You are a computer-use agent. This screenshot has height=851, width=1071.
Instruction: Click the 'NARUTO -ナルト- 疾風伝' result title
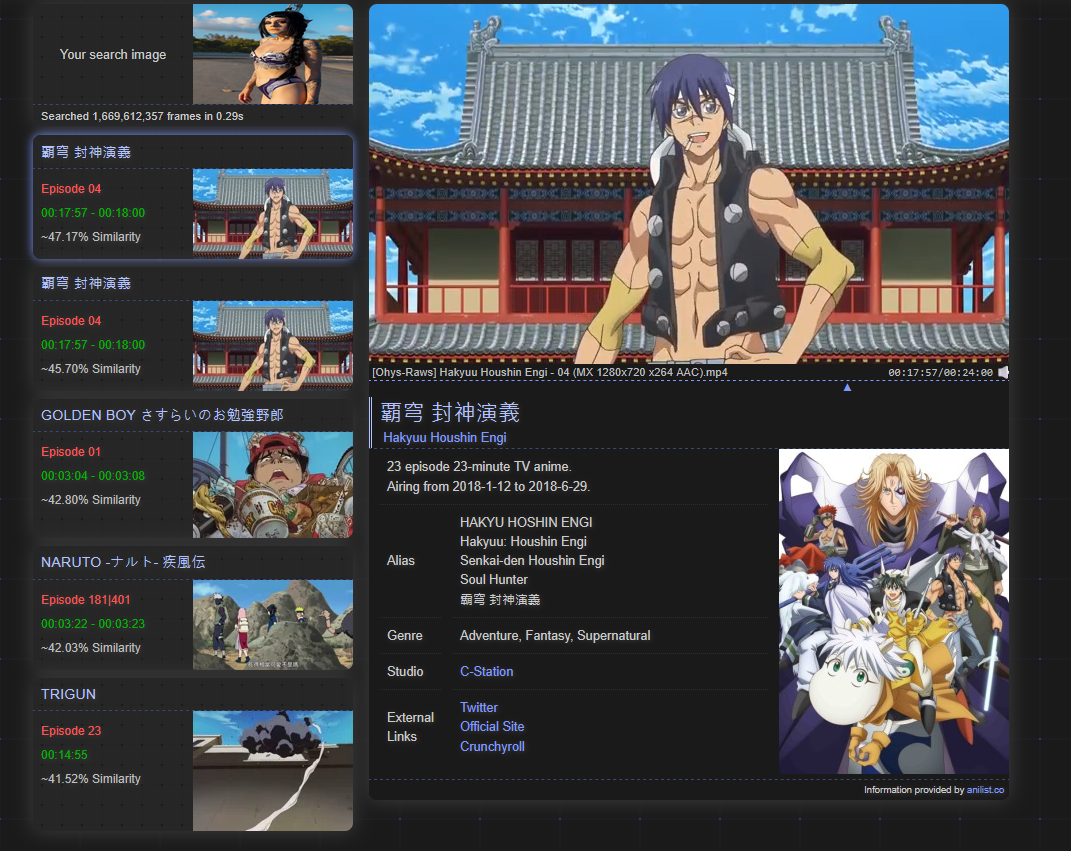coord(123,562)
